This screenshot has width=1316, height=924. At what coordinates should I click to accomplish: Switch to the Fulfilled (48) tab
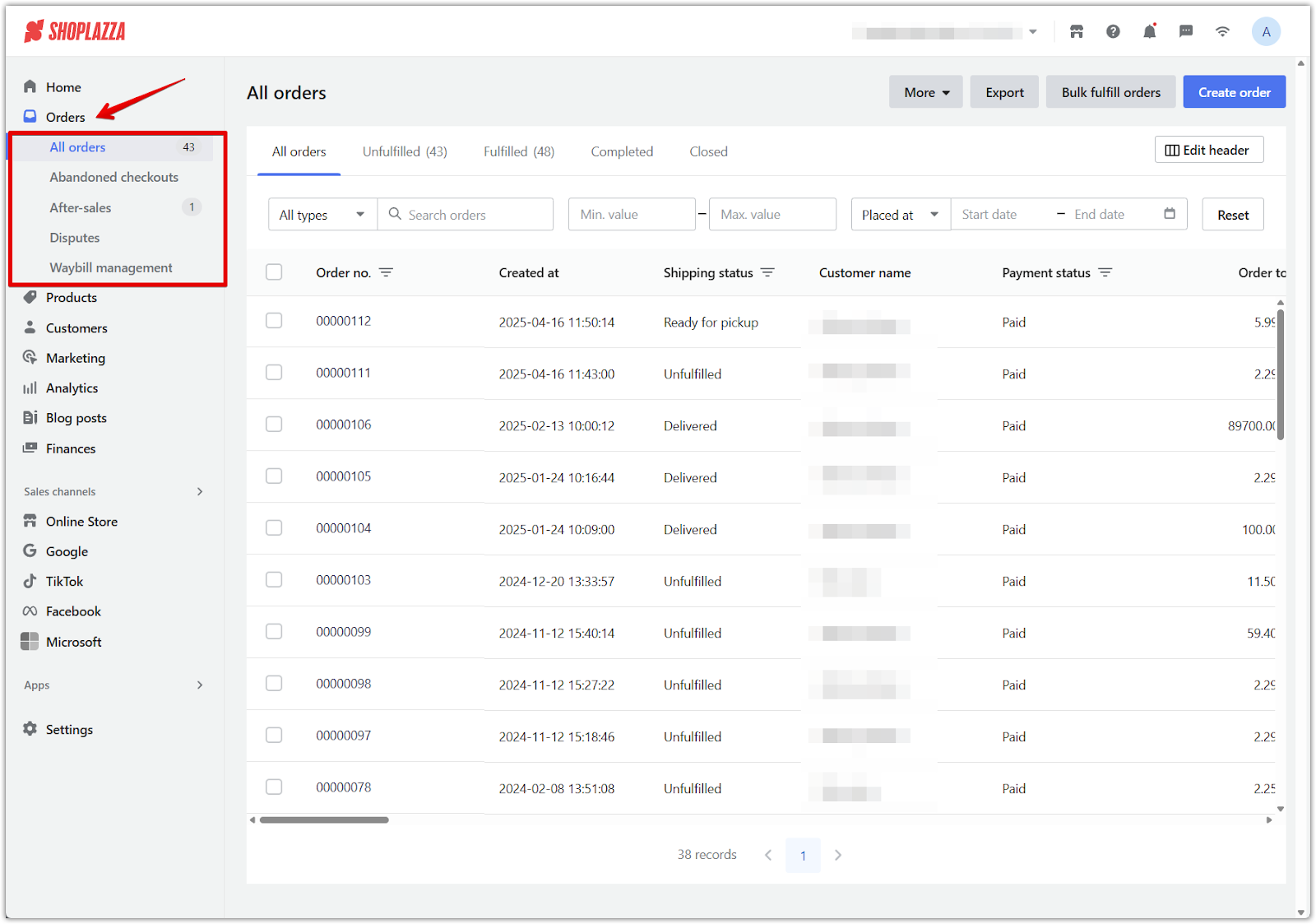click(519, 151)
